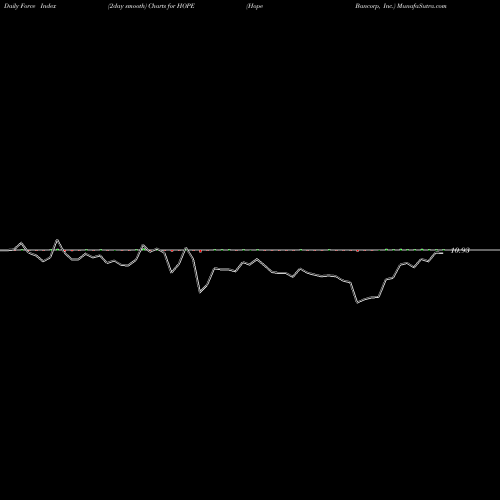Click the 10.93 value label
The height and width of the screenshot is (500, 500).
click(460, 250)
